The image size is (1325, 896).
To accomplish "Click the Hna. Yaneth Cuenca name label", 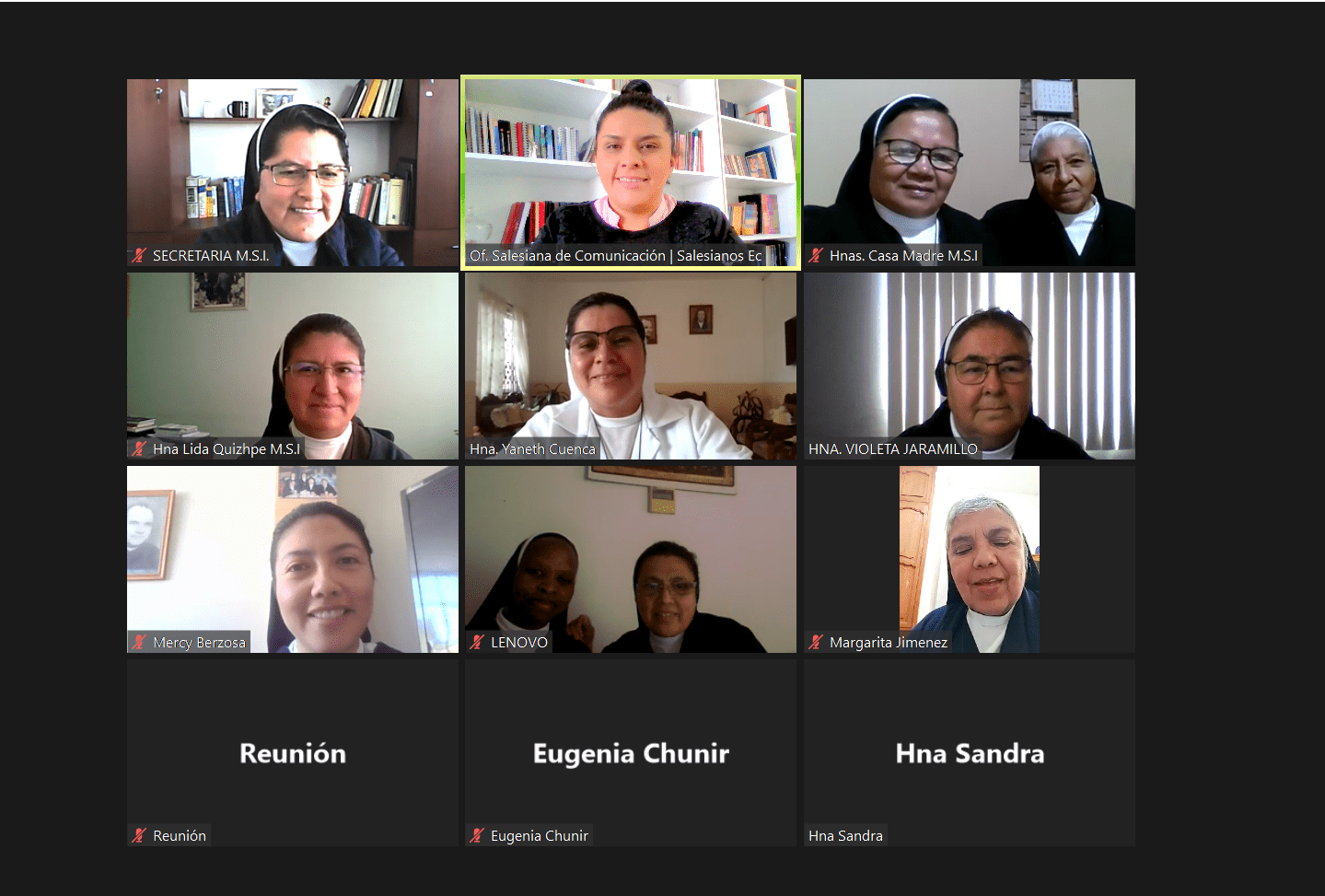I will point(532,449).
